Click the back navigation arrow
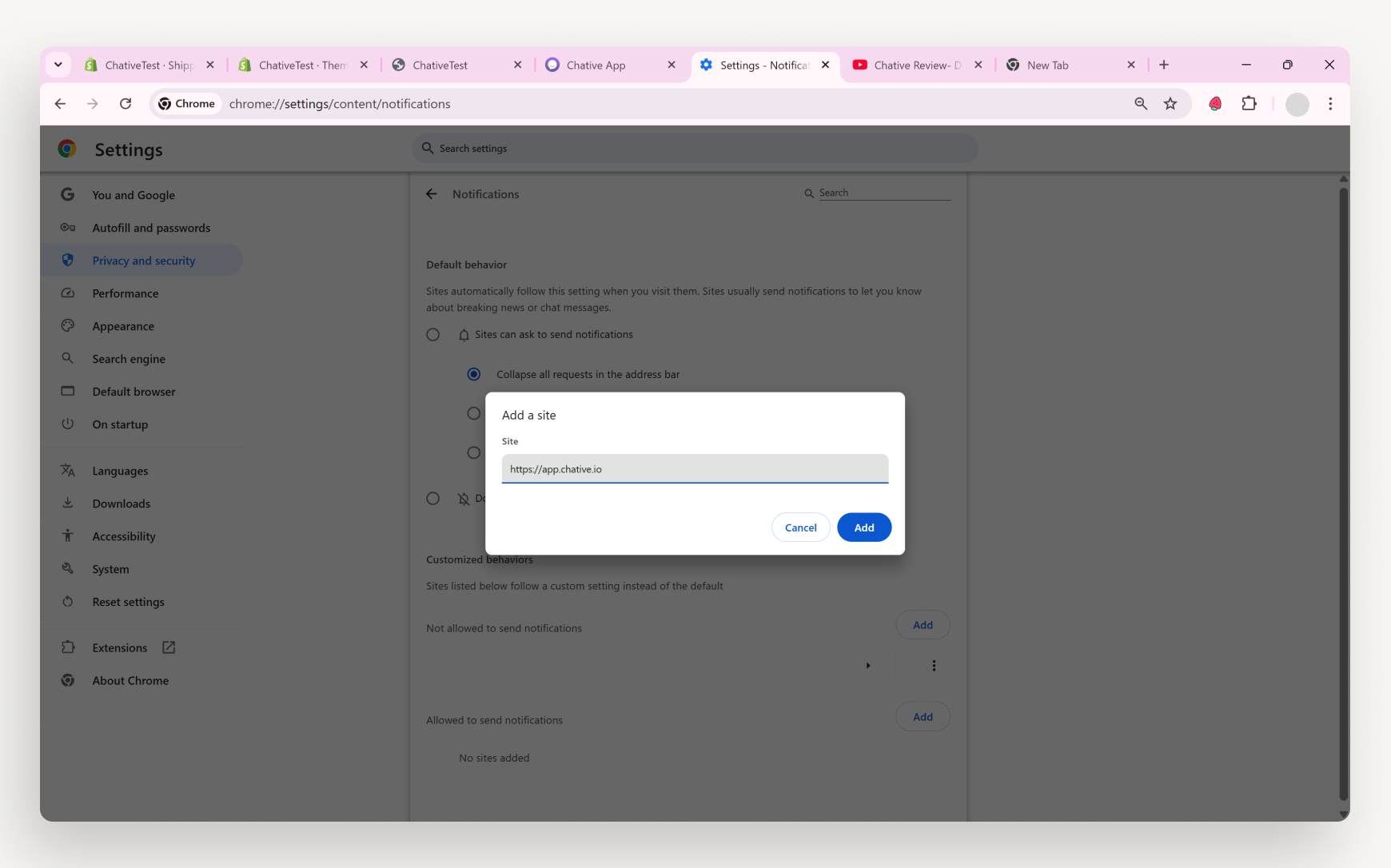 [x=61, y=103]
